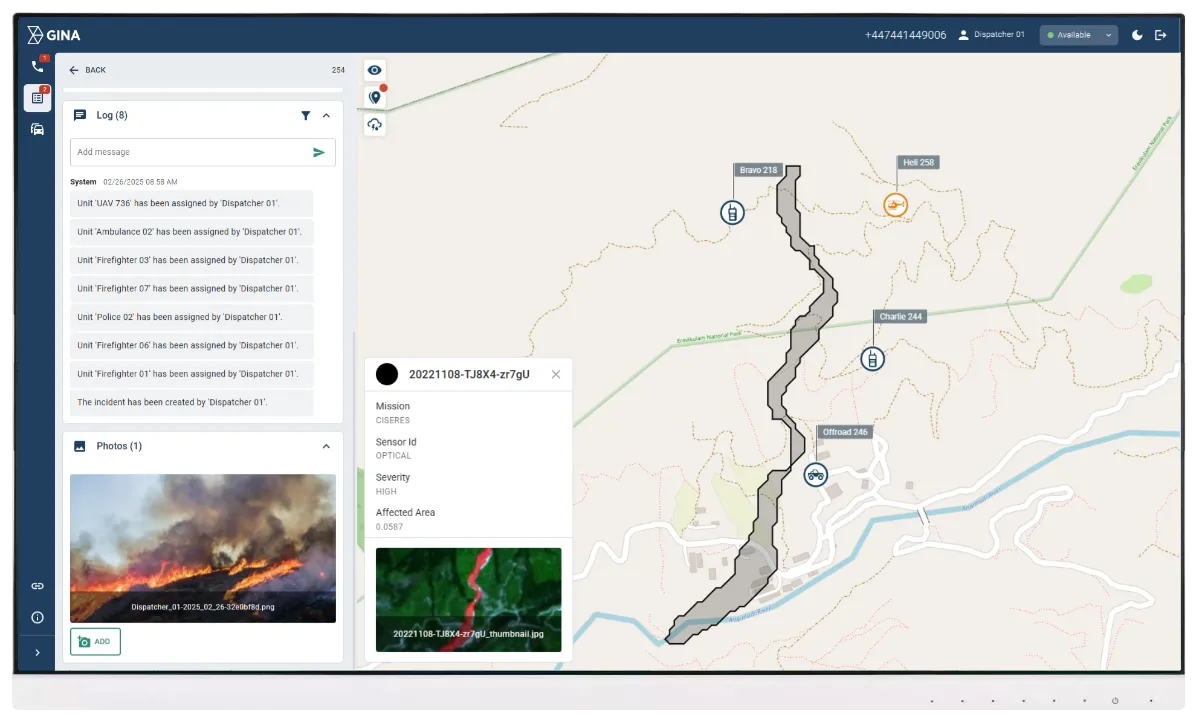1200x718 pixels.
Task: Open the info icon in sidebar
Action: point(37,618)
